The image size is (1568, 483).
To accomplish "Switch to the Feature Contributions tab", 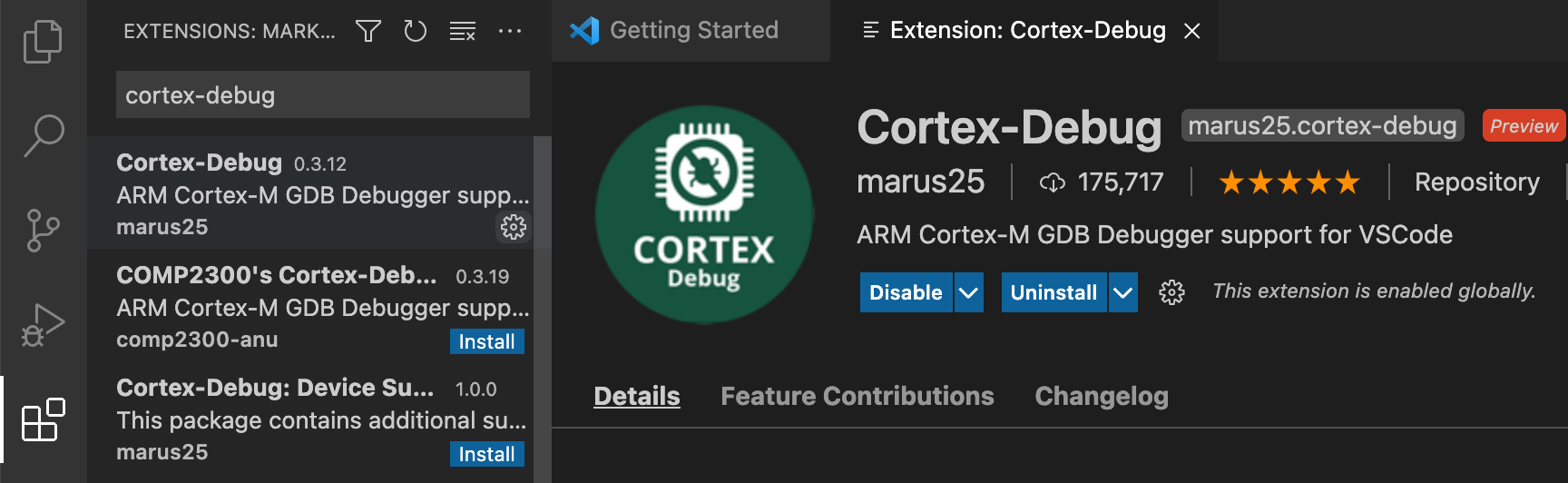I will pos(857,396).
